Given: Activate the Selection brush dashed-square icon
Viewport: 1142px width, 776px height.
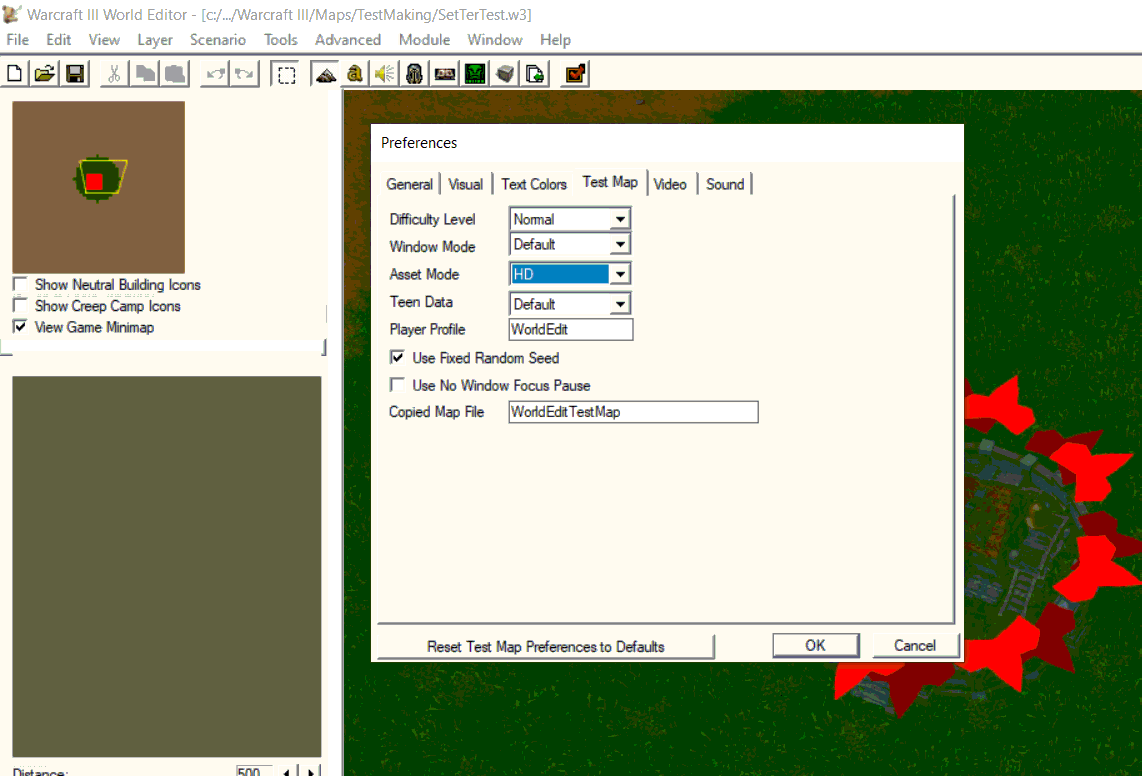Looking at the screenshot, I should click(286, 74).
